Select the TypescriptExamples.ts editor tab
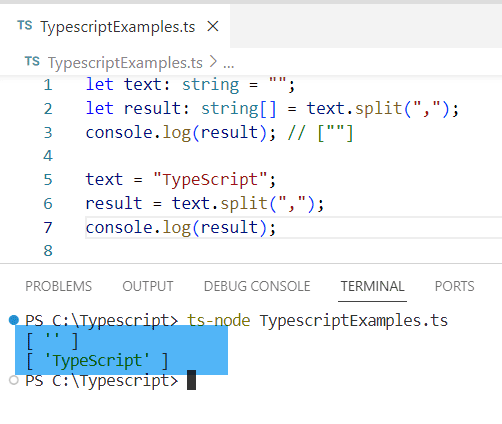 point(115,26)
